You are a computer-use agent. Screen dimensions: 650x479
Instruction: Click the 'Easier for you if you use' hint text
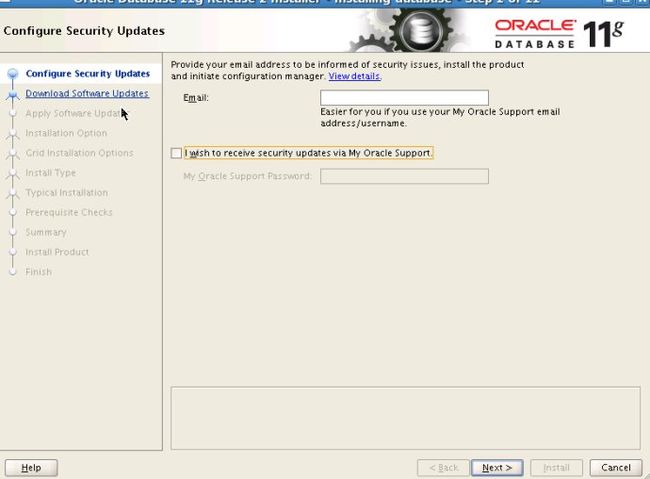coord(440,117)
